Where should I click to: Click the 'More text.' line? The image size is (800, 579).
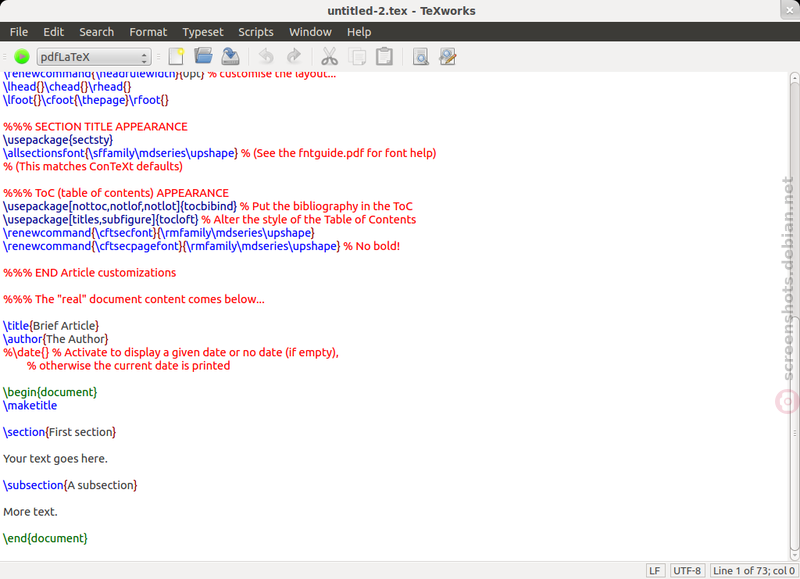click(30, 512)
